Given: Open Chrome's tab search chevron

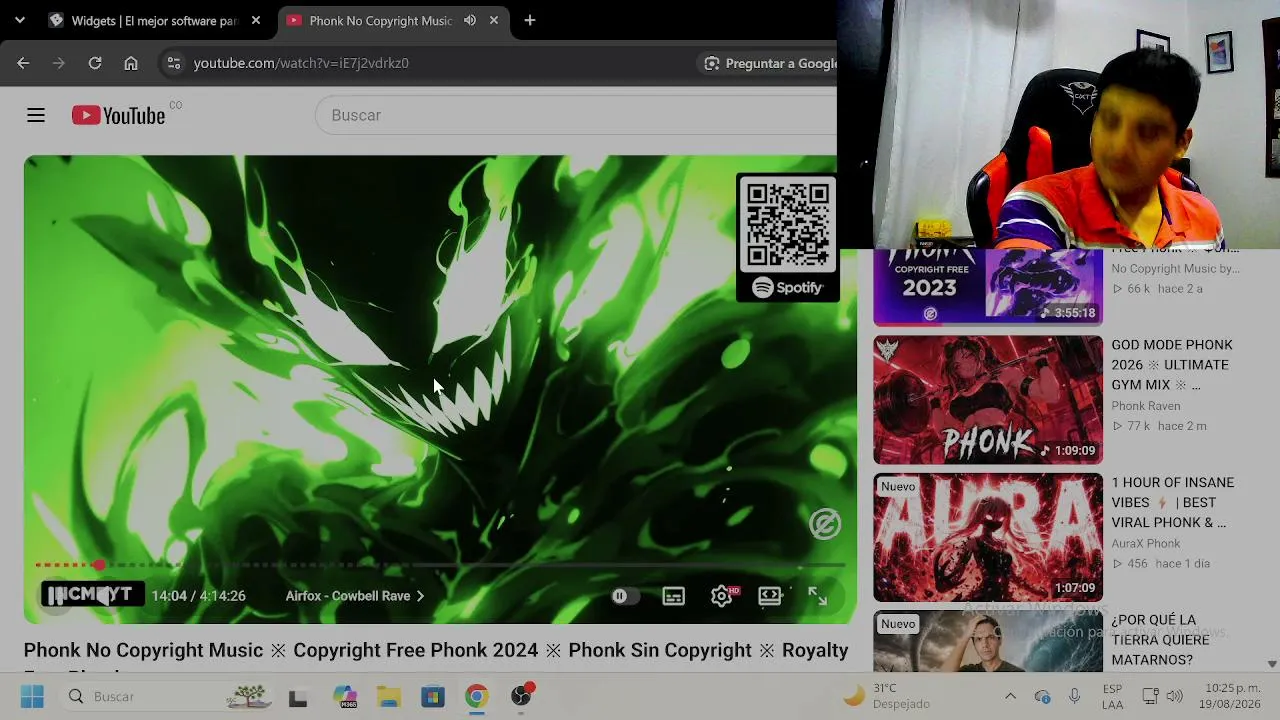Looking at the screenshot, I should [x=20, y=20].
